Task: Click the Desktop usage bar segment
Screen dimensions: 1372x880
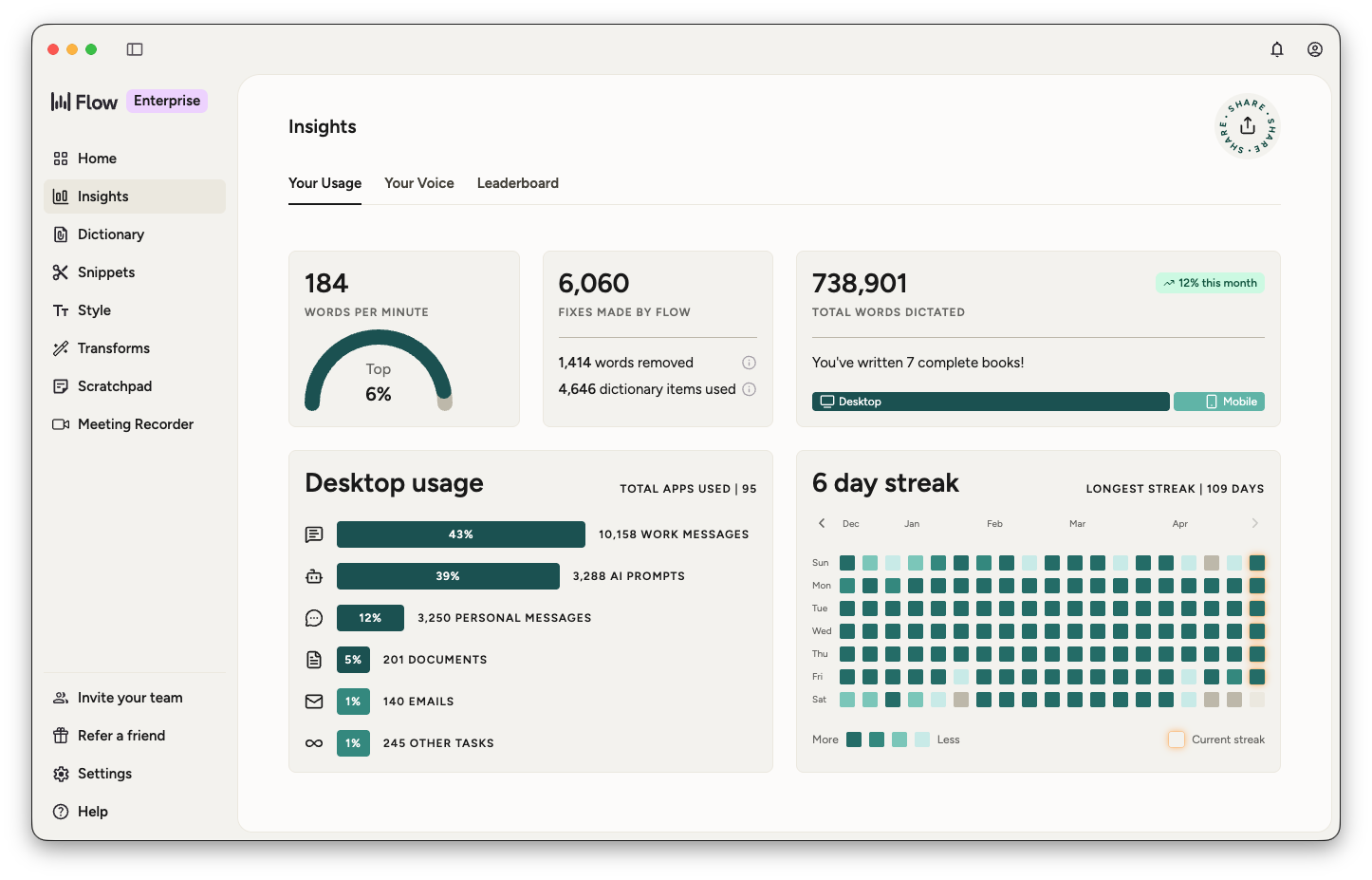Action: coord(991,402)
